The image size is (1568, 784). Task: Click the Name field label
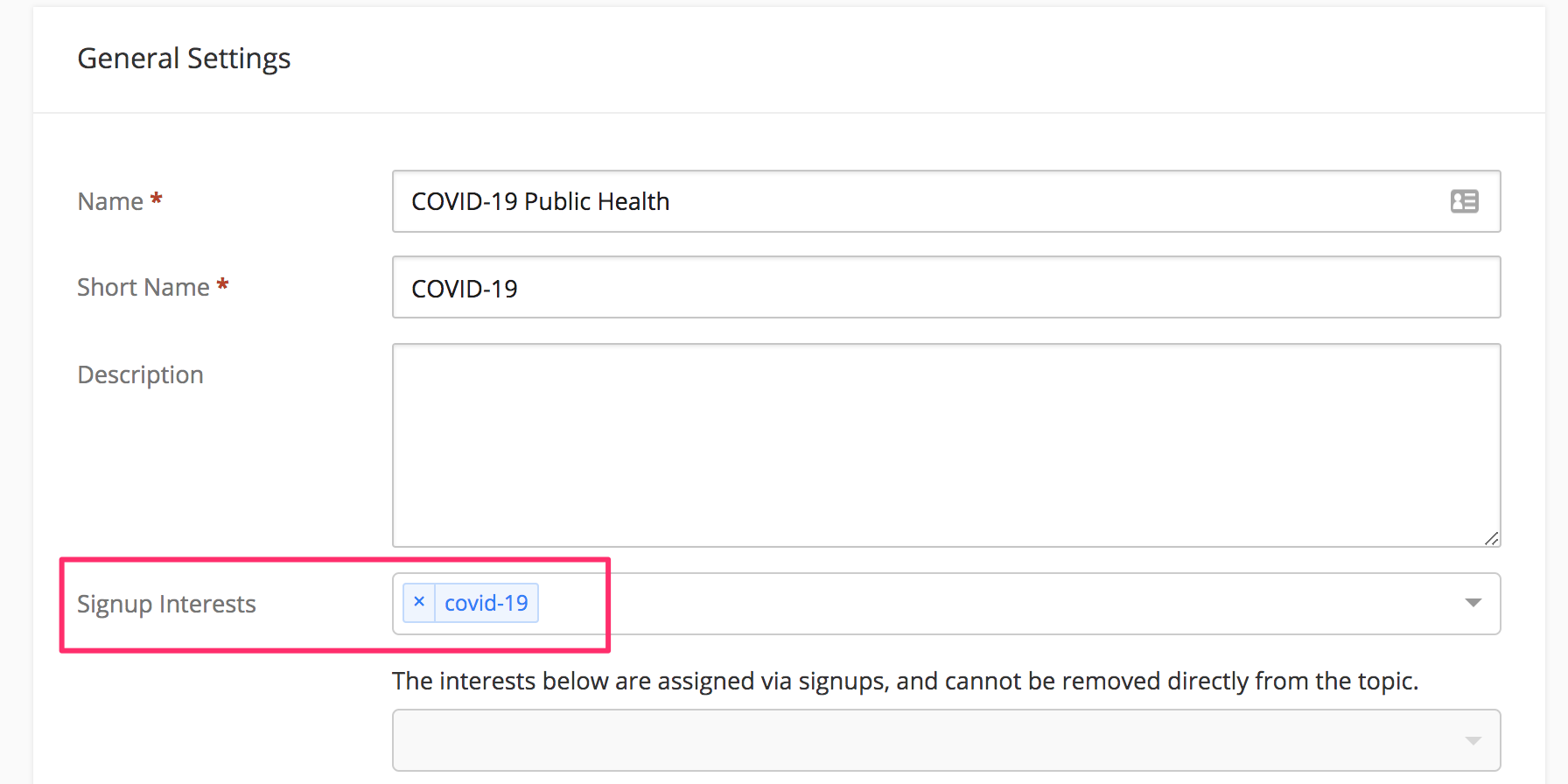pyautogui.click(x=109, y=200)
